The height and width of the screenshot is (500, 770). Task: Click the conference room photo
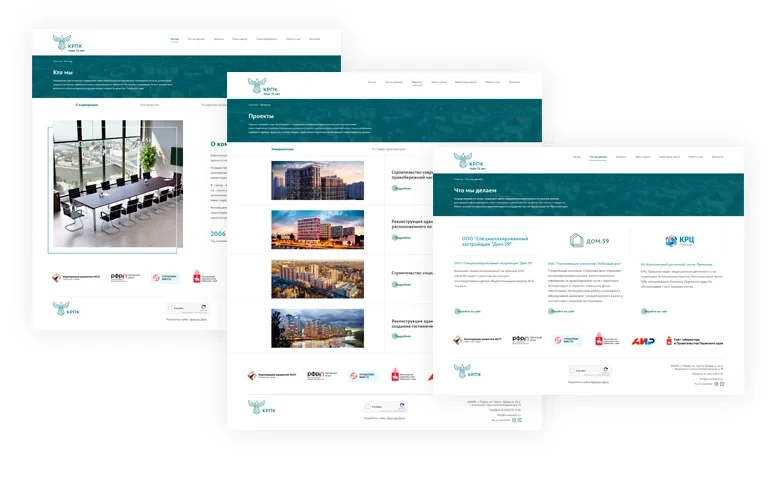(x=118, y=184)
